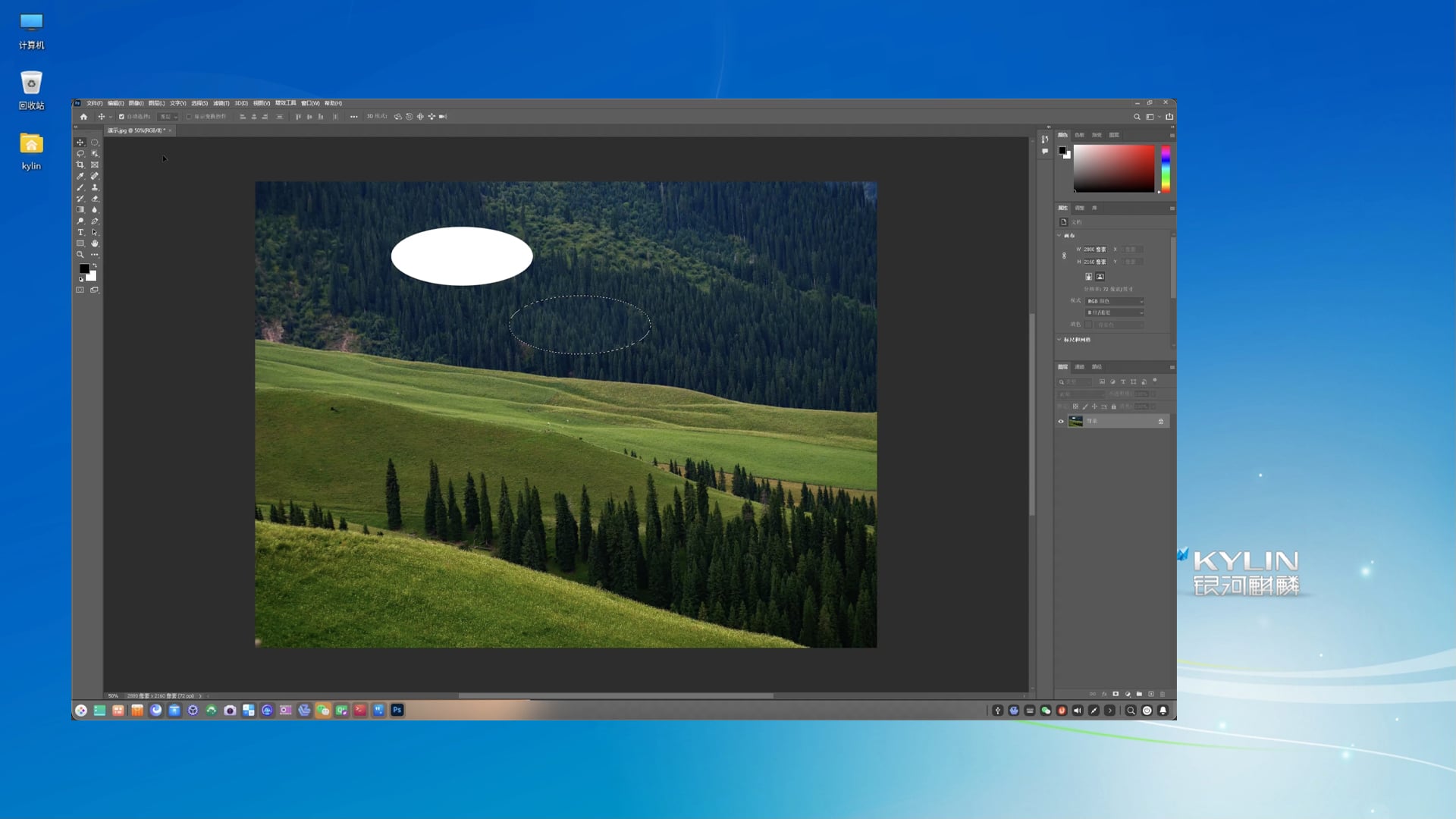Screen dimensions: 1456x819
Task: Select the Crop tool
Action: (80, 165)
